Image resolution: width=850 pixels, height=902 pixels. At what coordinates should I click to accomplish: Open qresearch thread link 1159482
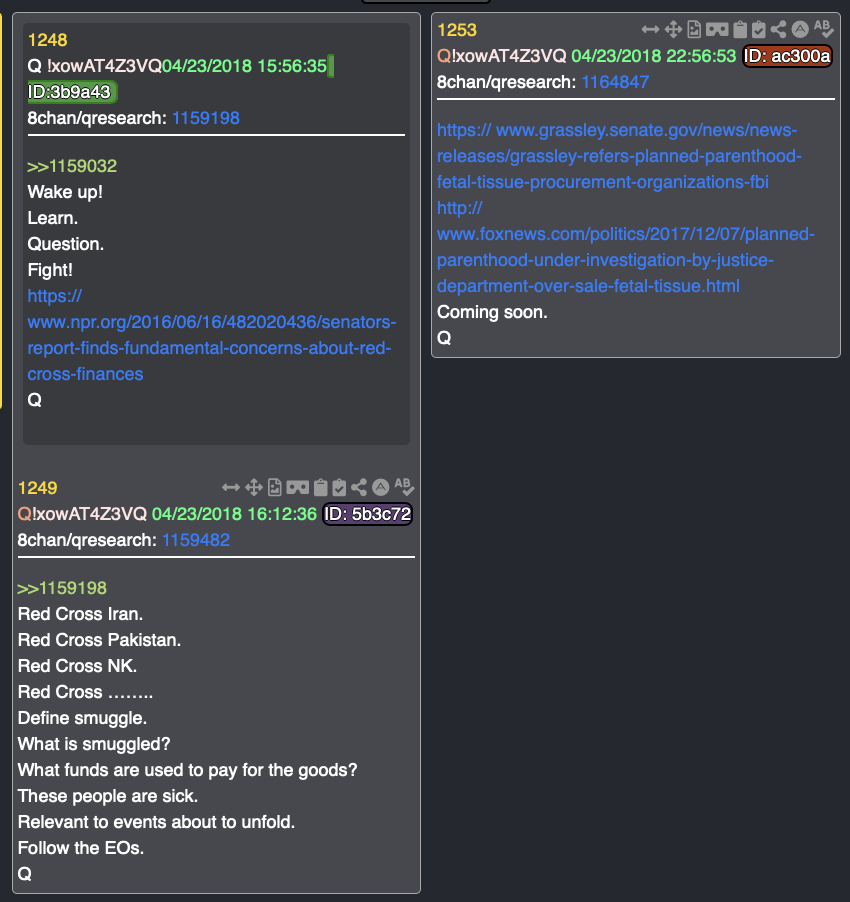(x=196, y=540)
